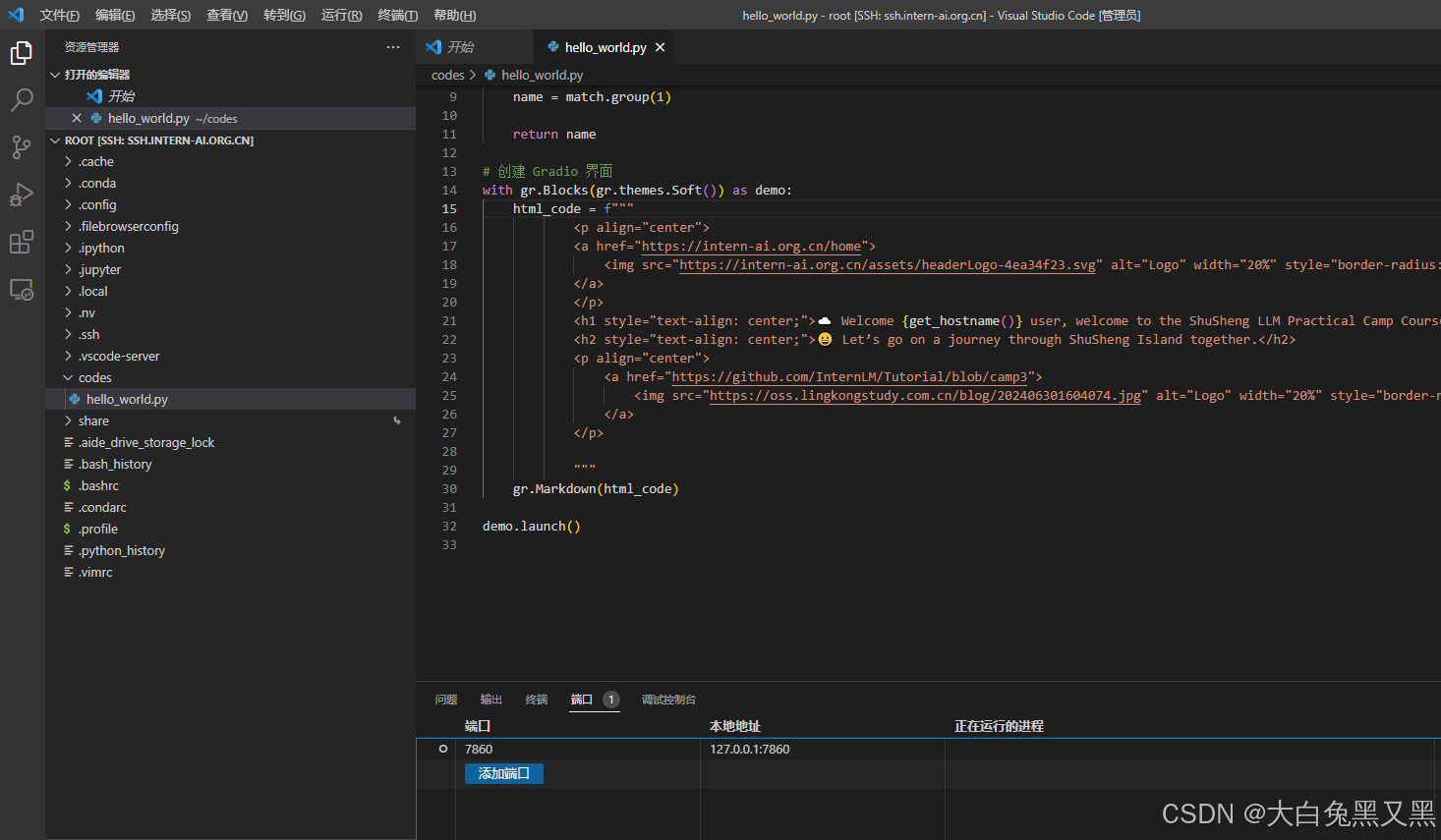This screenshot has height=840, width=1441.
Task: Open Run and Debug view icon
Action: [x=22, y=195]
